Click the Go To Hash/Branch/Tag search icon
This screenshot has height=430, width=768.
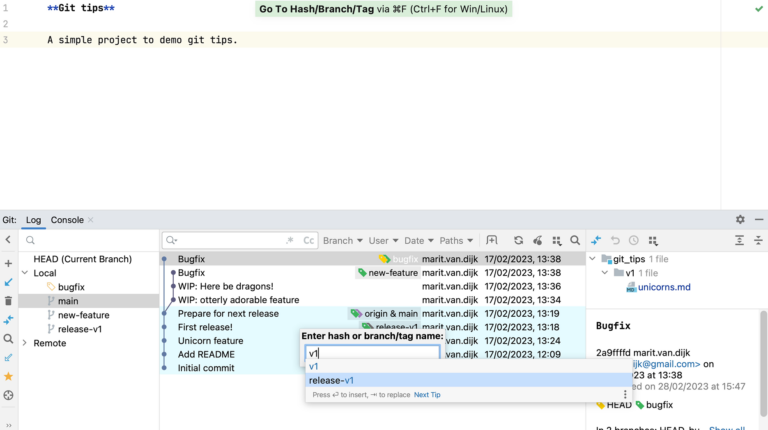pyautogui.click(x=575, y=241)
